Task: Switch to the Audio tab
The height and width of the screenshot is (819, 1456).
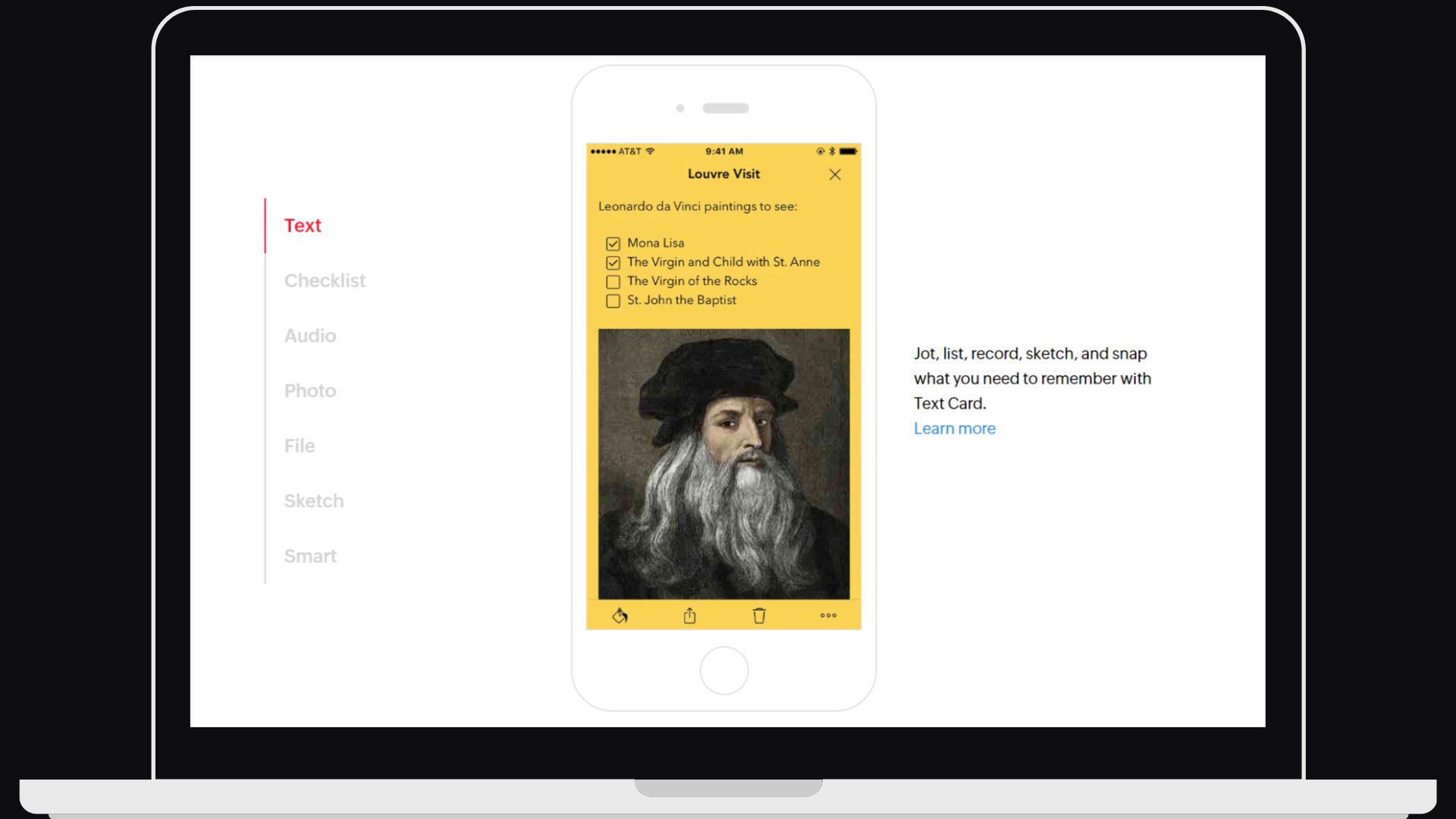Action: 310,336
